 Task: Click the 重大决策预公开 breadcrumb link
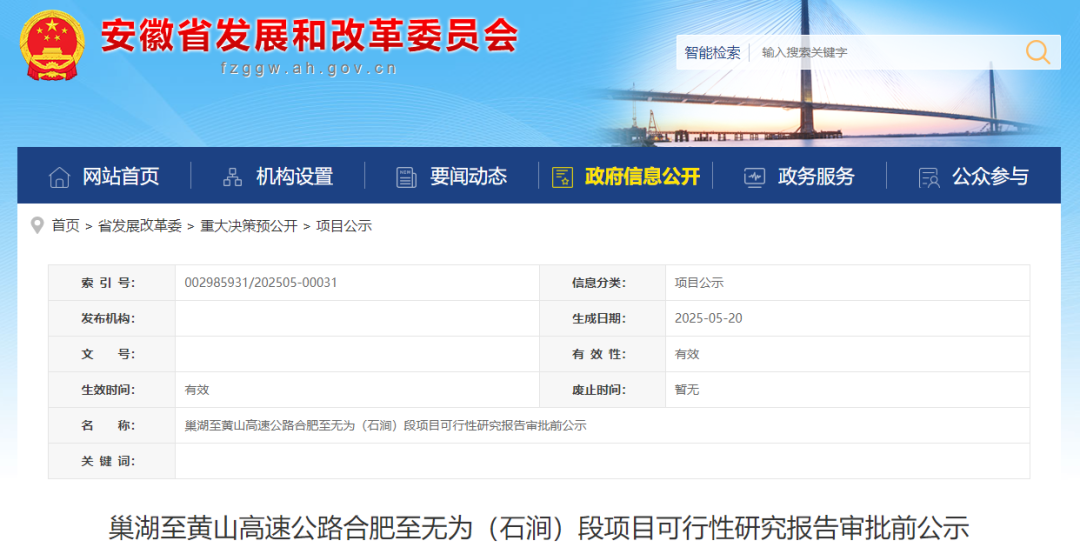coord(249,226)
